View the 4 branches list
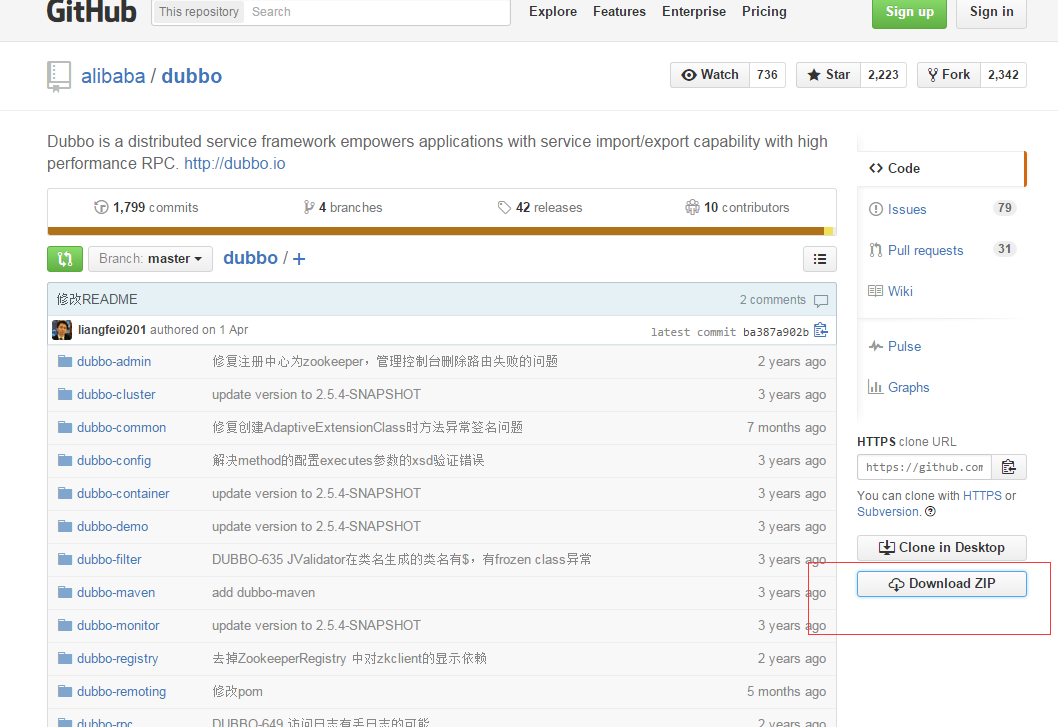The image size is (1058, 727). click(343, 208)
